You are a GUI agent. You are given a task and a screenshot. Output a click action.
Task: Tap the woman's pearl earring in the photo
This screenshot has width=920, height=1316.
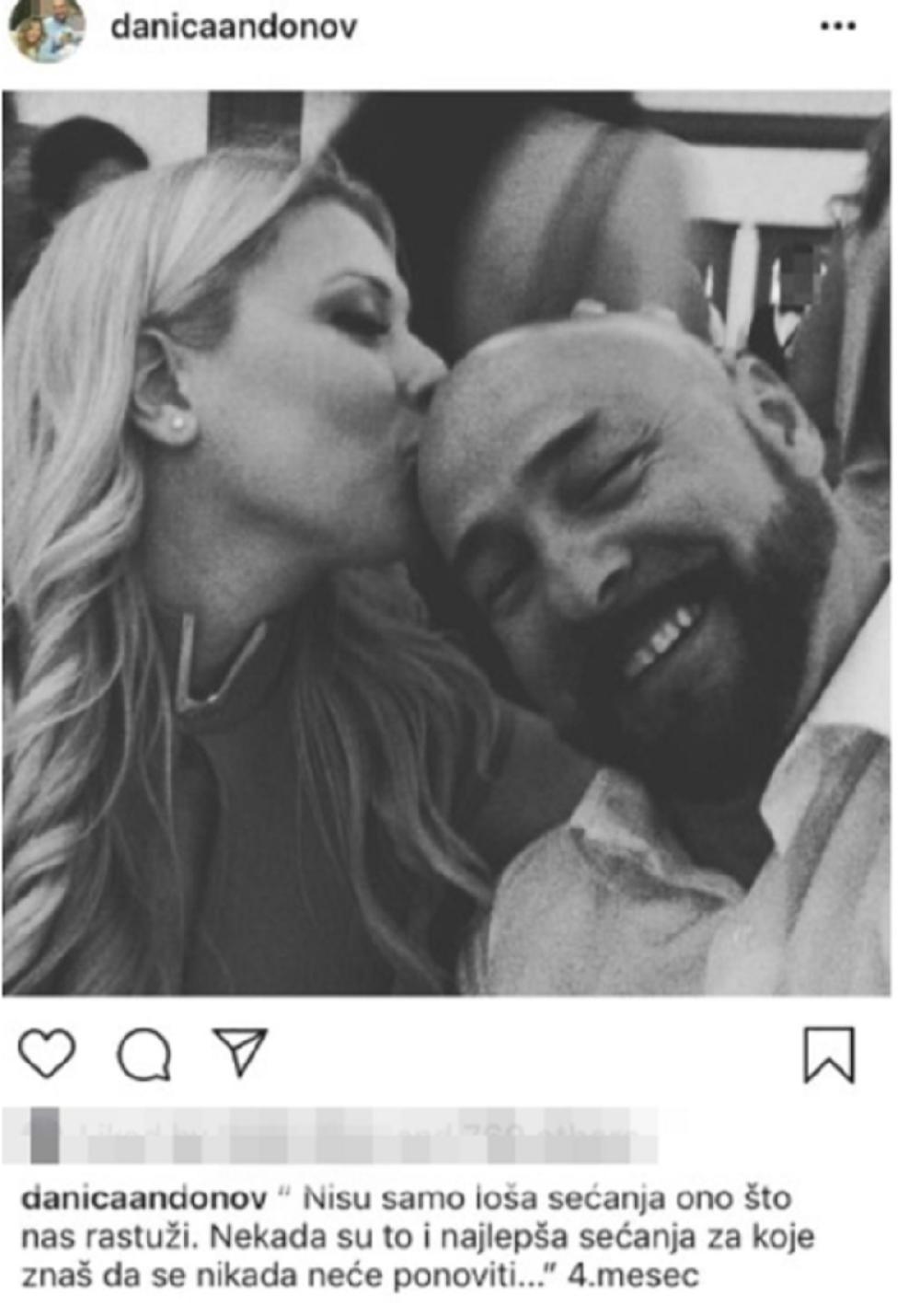(x=178, y=424)
